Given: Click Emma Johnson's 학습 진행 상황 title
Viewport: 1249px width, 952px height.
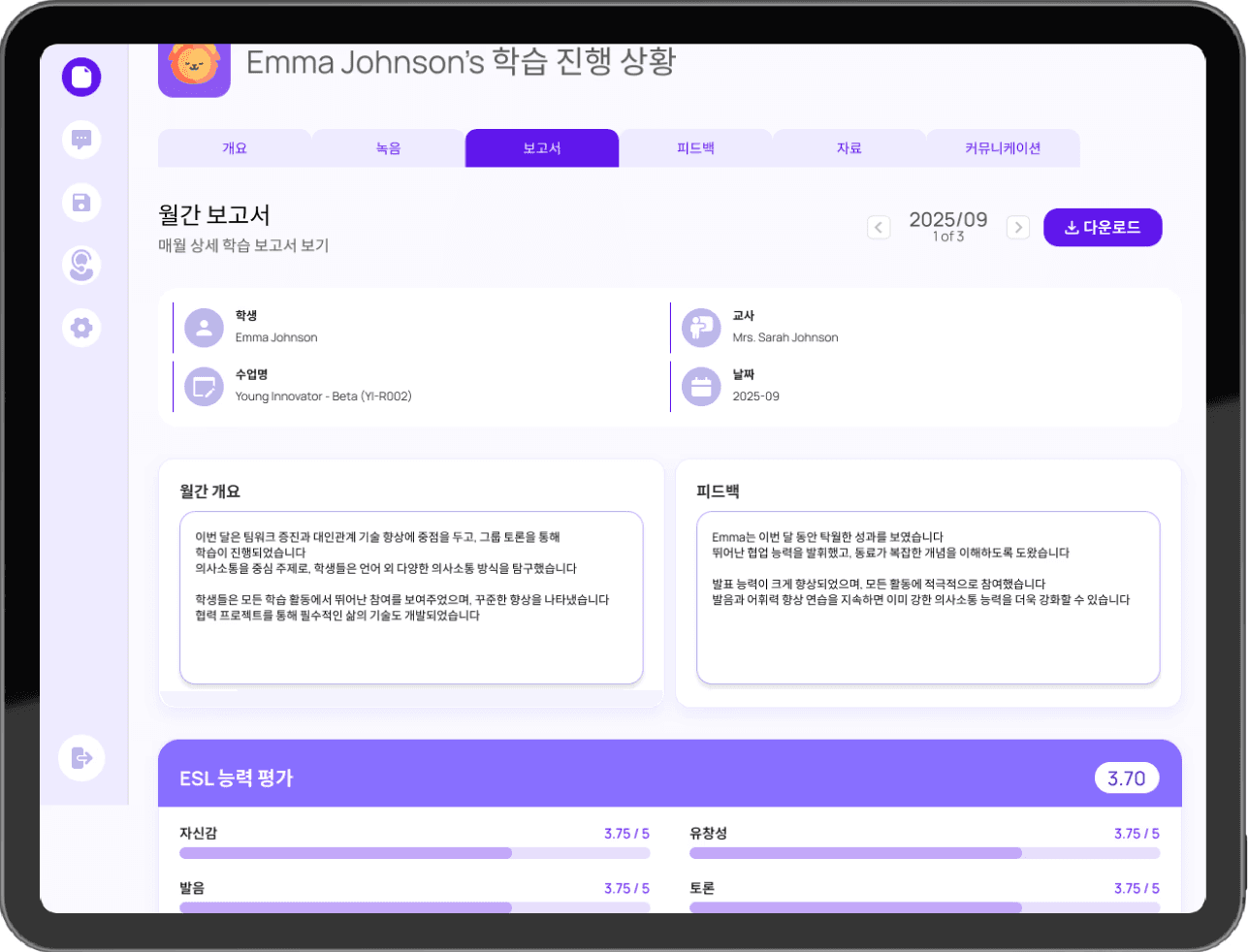Looking at the screenshot, I should pyautogui.click(x=461, y=62).
